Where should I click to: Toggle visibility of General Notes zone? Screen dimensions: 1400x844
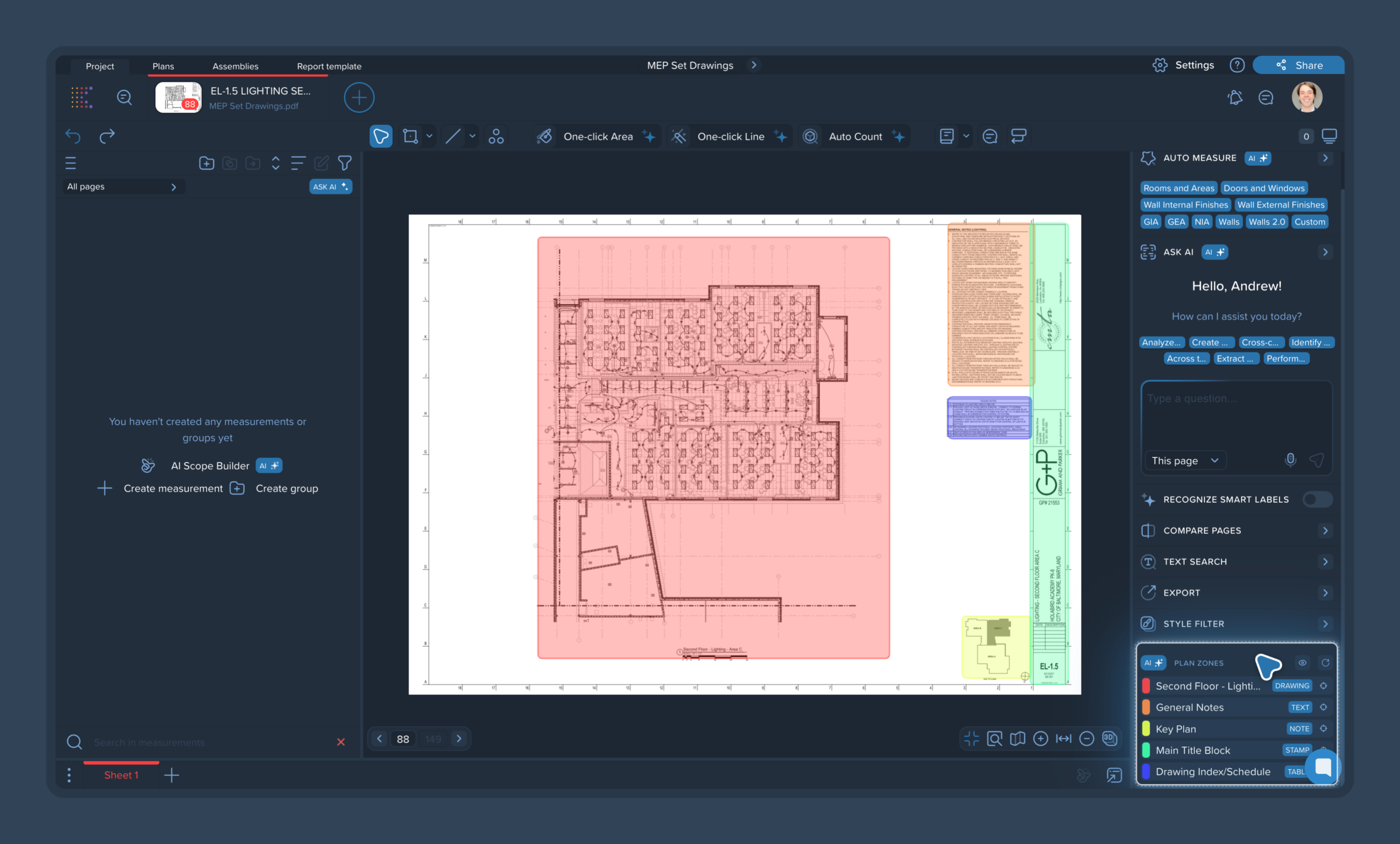pyautogui.click(x=1323, y=707)
